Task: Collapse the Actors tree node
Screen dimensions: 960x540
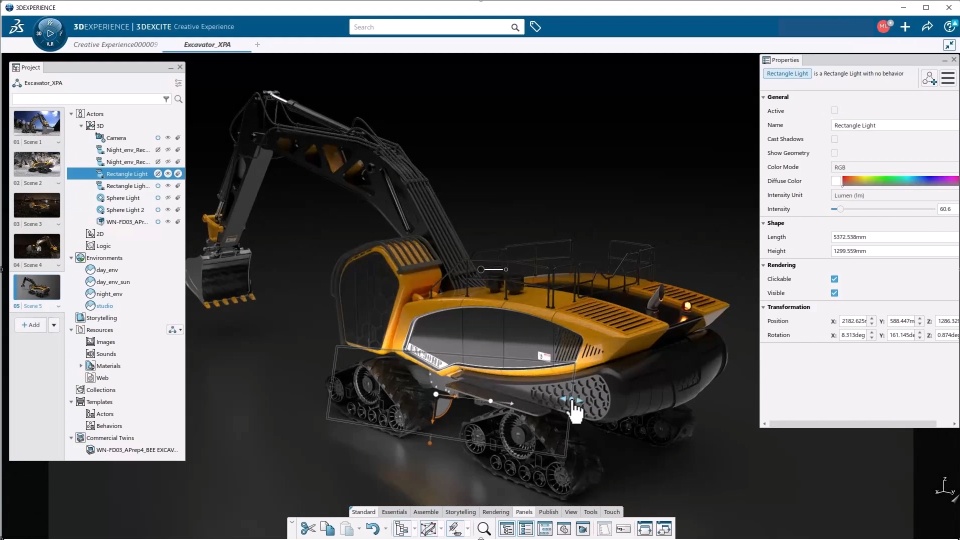Action: (72, 114)
